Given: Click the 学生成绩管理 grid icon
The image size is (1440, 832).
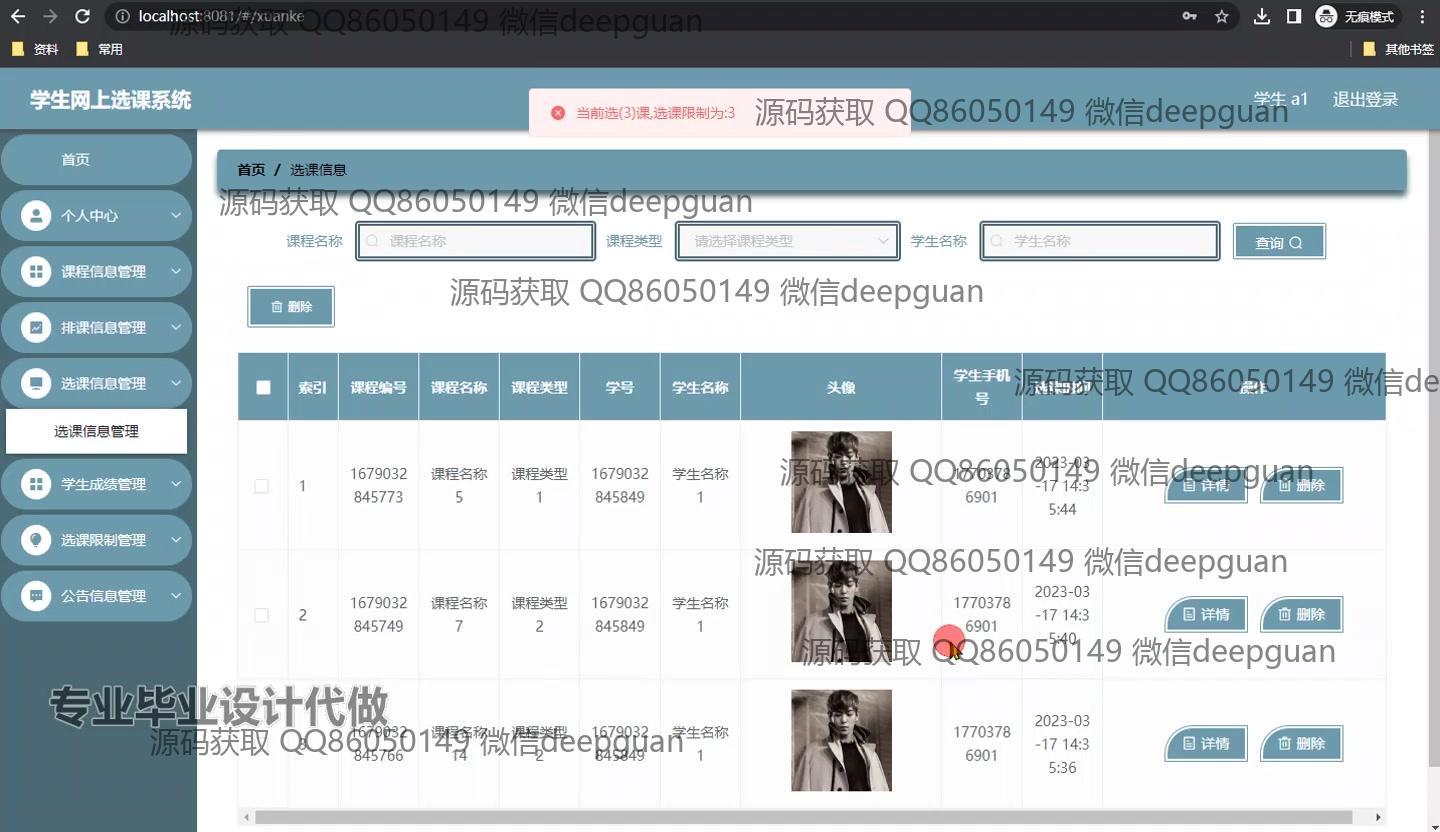Looking at the screenshot, I should click(x=36, y=484).
